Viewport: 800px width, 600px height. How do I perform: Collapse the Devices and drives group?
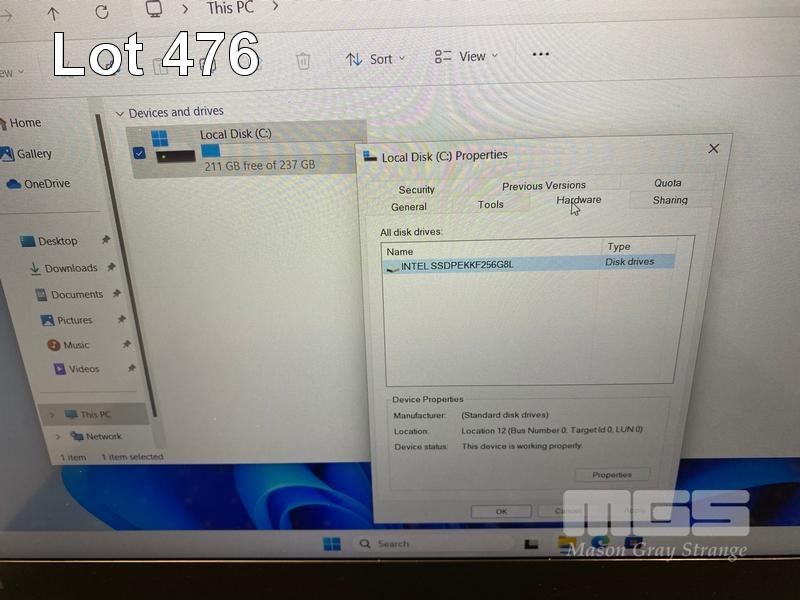[120, 114]
